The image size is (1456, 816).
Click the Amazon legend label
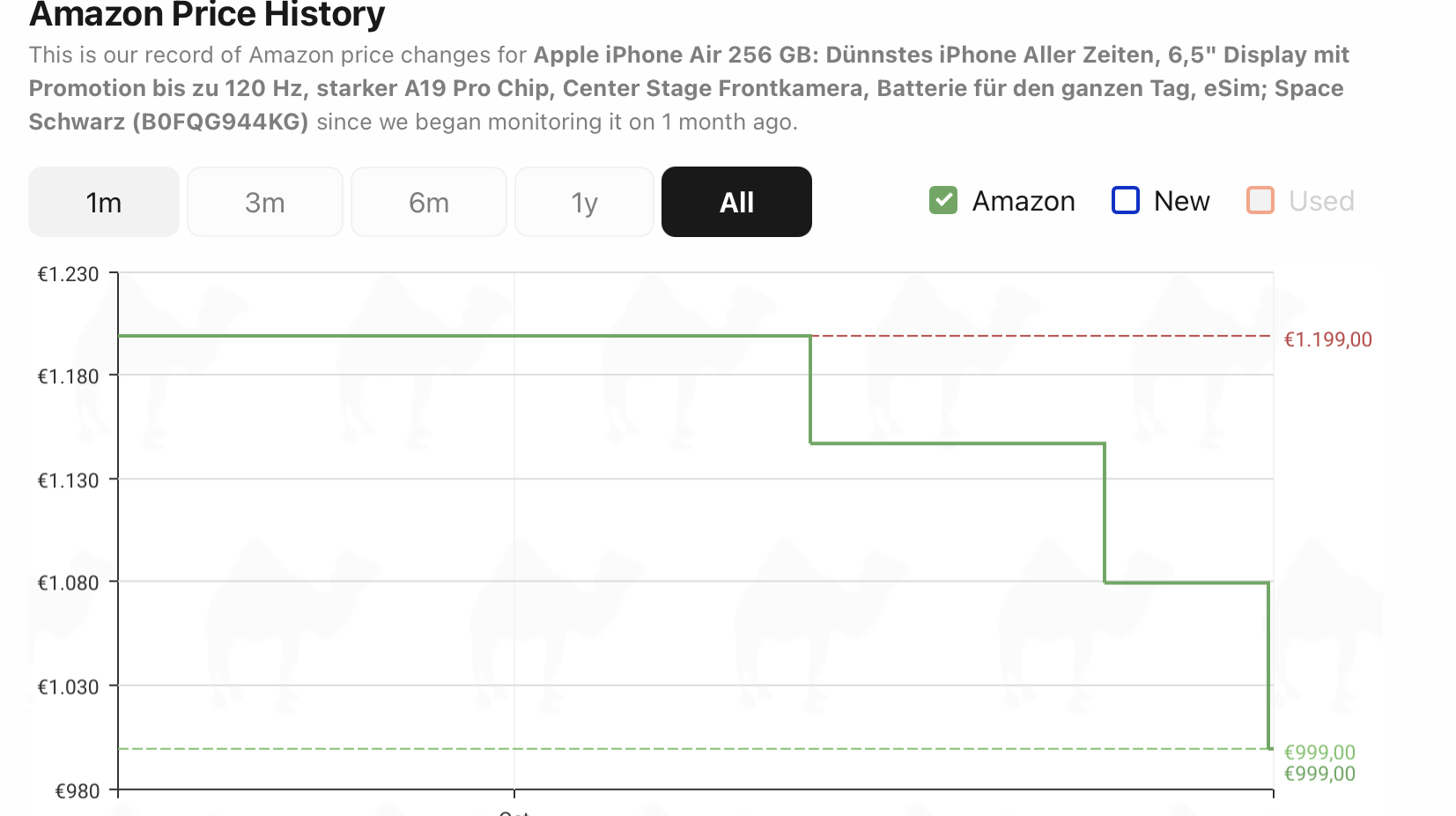click(1024, 201)
